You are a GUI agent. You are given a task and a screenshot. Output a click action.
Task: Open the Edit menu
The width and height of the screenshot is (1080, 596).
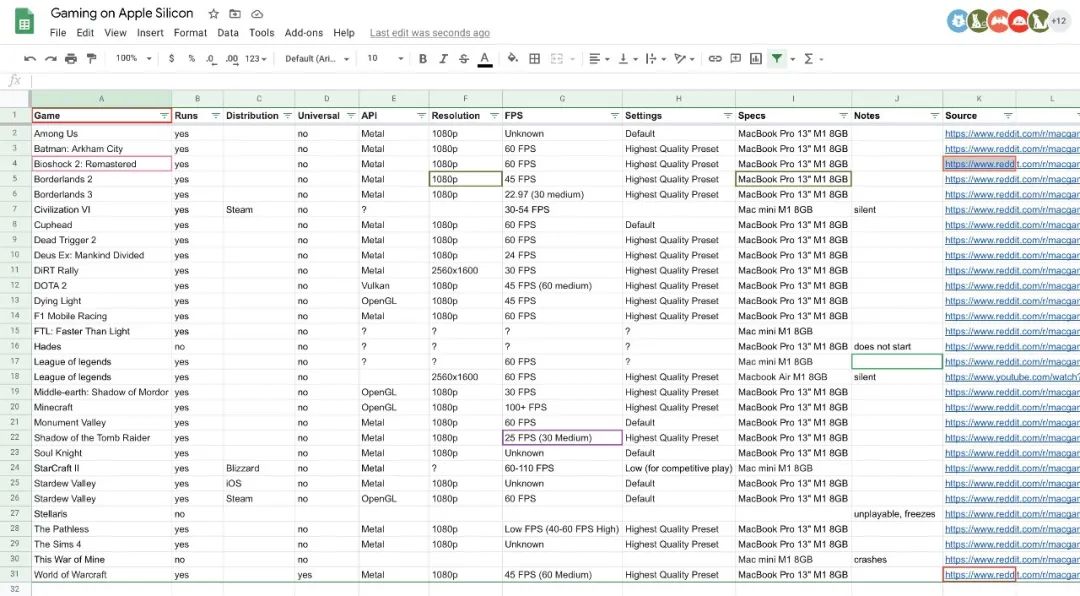point(85,32)
